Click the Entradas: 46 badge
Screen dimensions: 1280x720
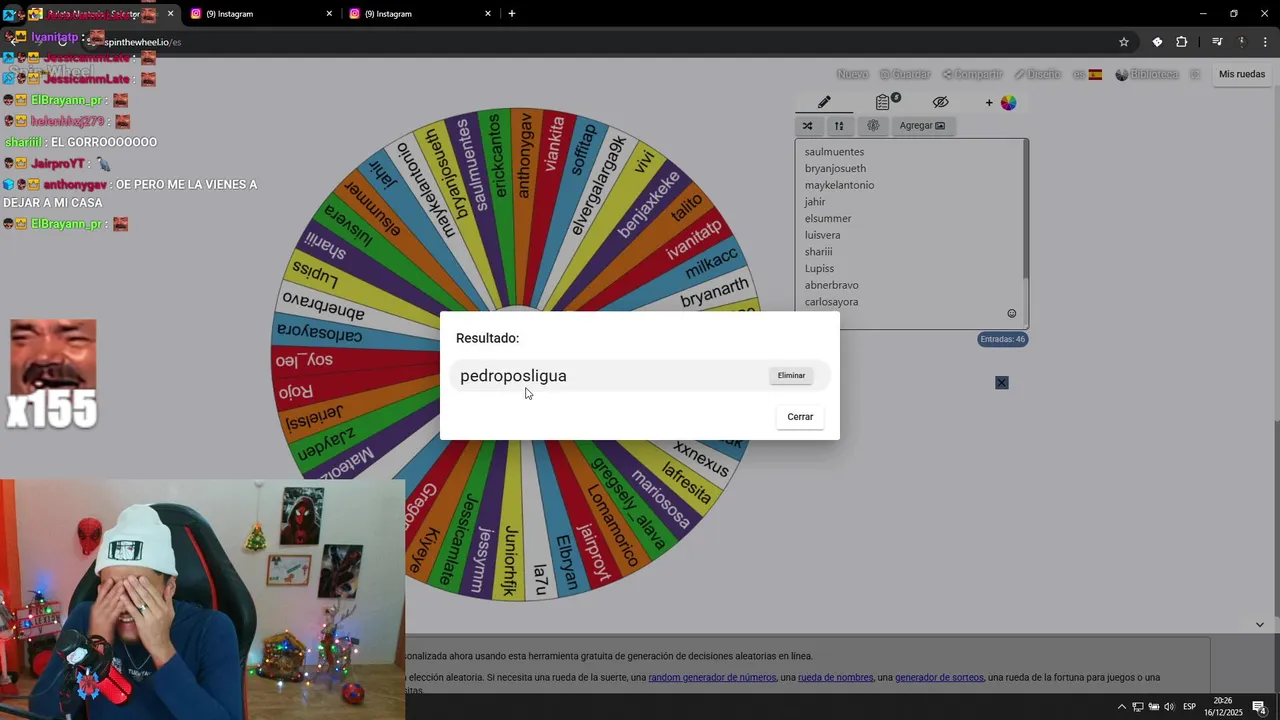pos(1002,340)
